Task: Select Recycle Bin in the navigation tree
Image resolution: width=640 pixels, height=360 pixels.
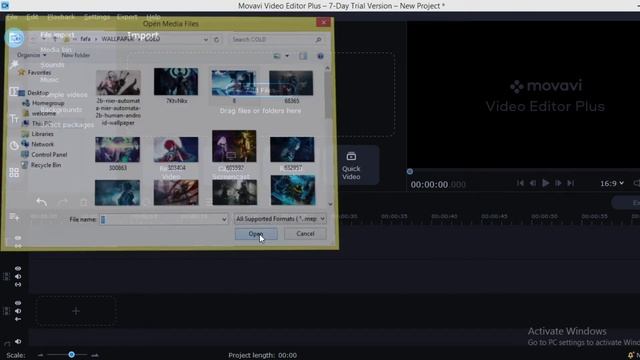Action: 46,165
